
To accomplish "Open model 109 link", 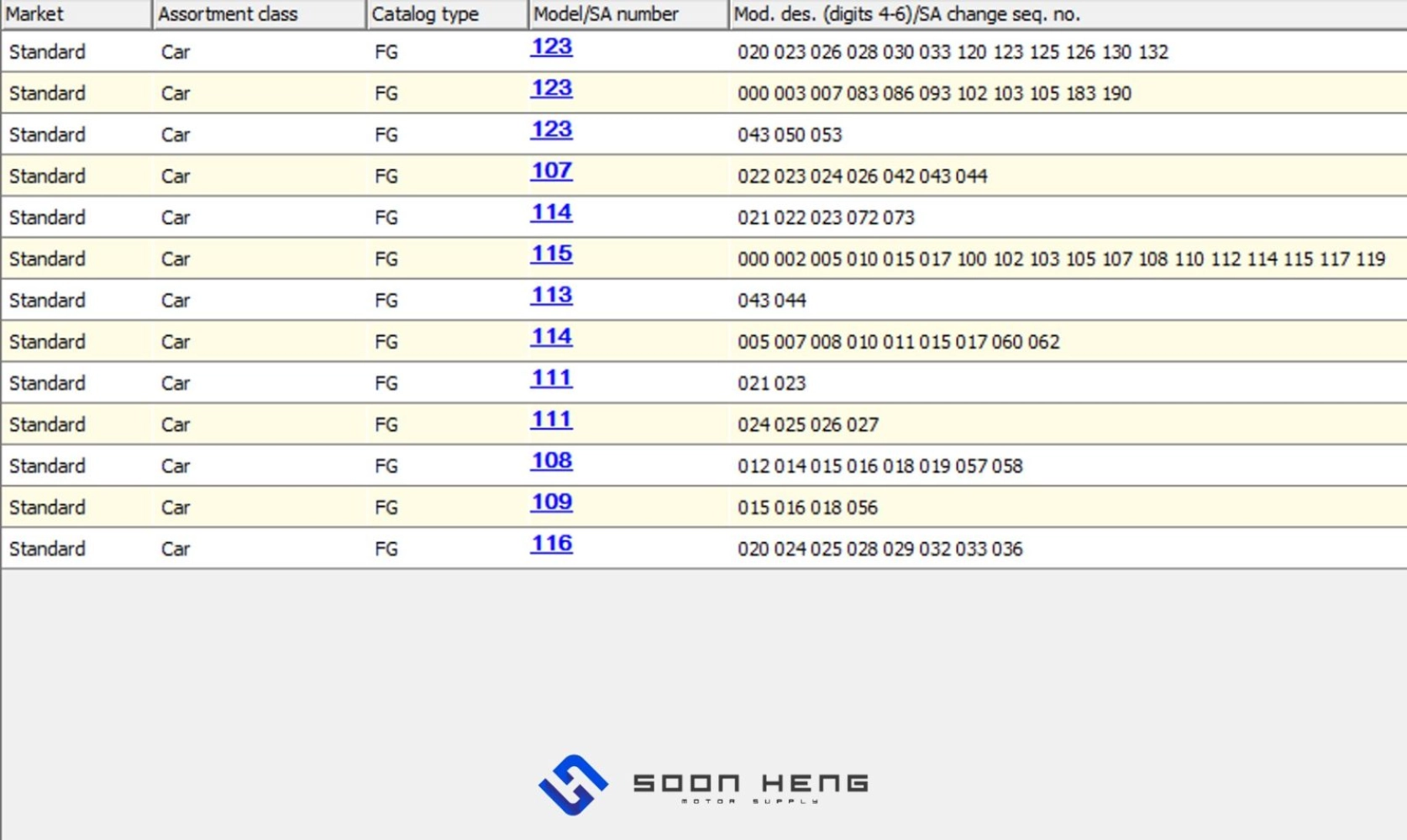I will click(551, 502).
